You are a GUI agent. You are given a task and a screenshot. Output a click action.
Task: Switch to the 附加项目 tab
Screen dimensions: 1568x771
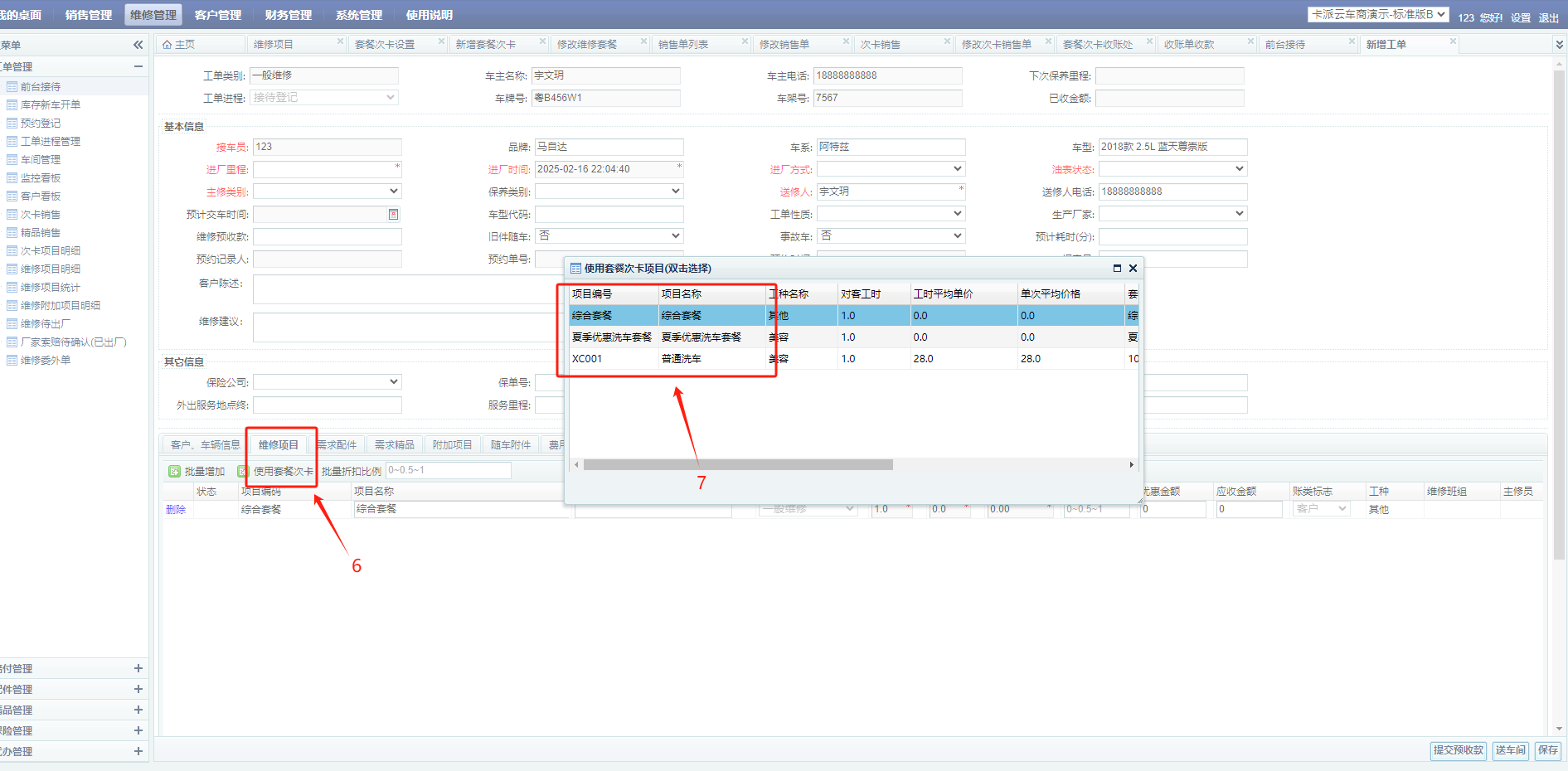tap(452, 445)
